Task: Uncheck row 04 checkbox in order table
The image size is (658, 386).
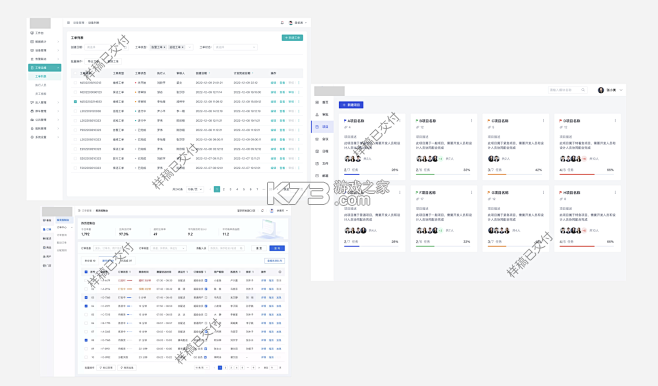Action: [x=86, y=306]
